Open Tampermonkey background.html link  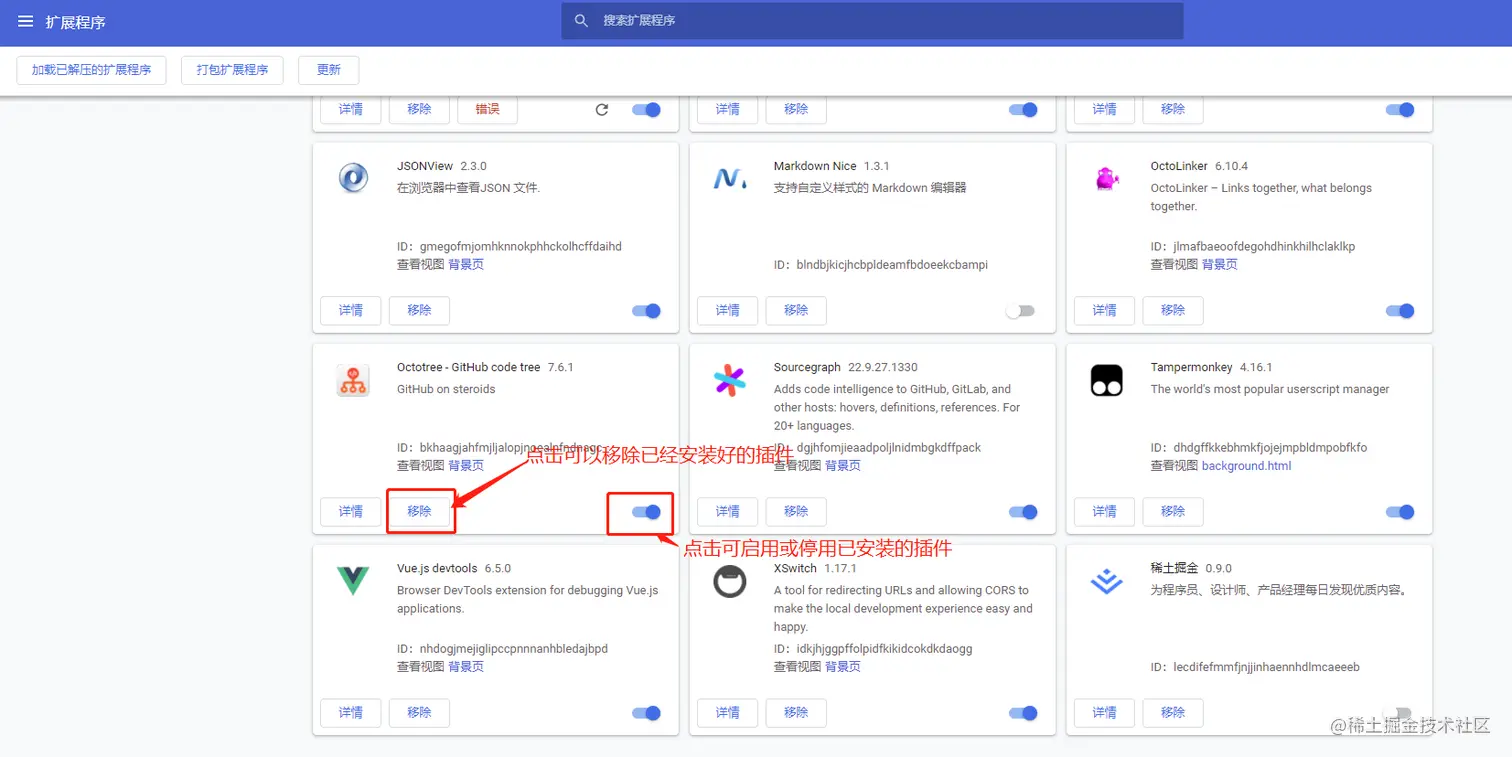1247,466
